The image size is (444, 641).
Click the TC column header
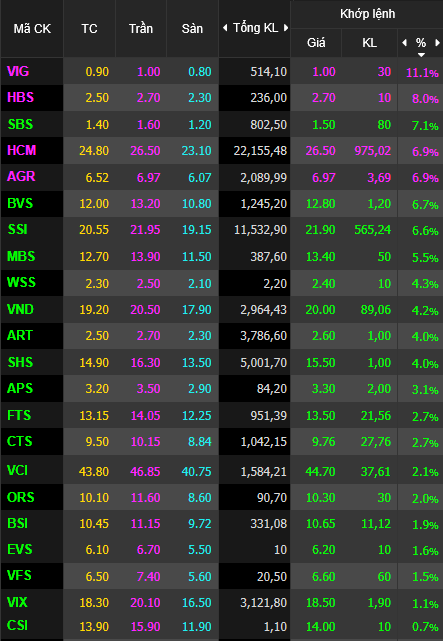coord(89,29)
